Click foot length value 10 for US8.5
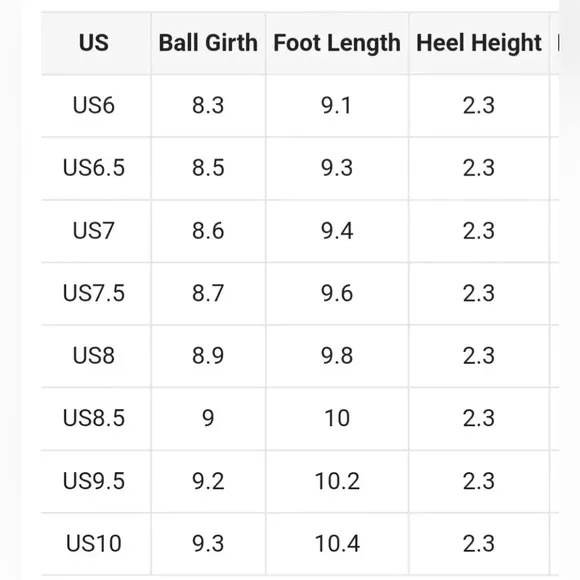The width and height of the screenshot is (580, 580). coord(337,418)
